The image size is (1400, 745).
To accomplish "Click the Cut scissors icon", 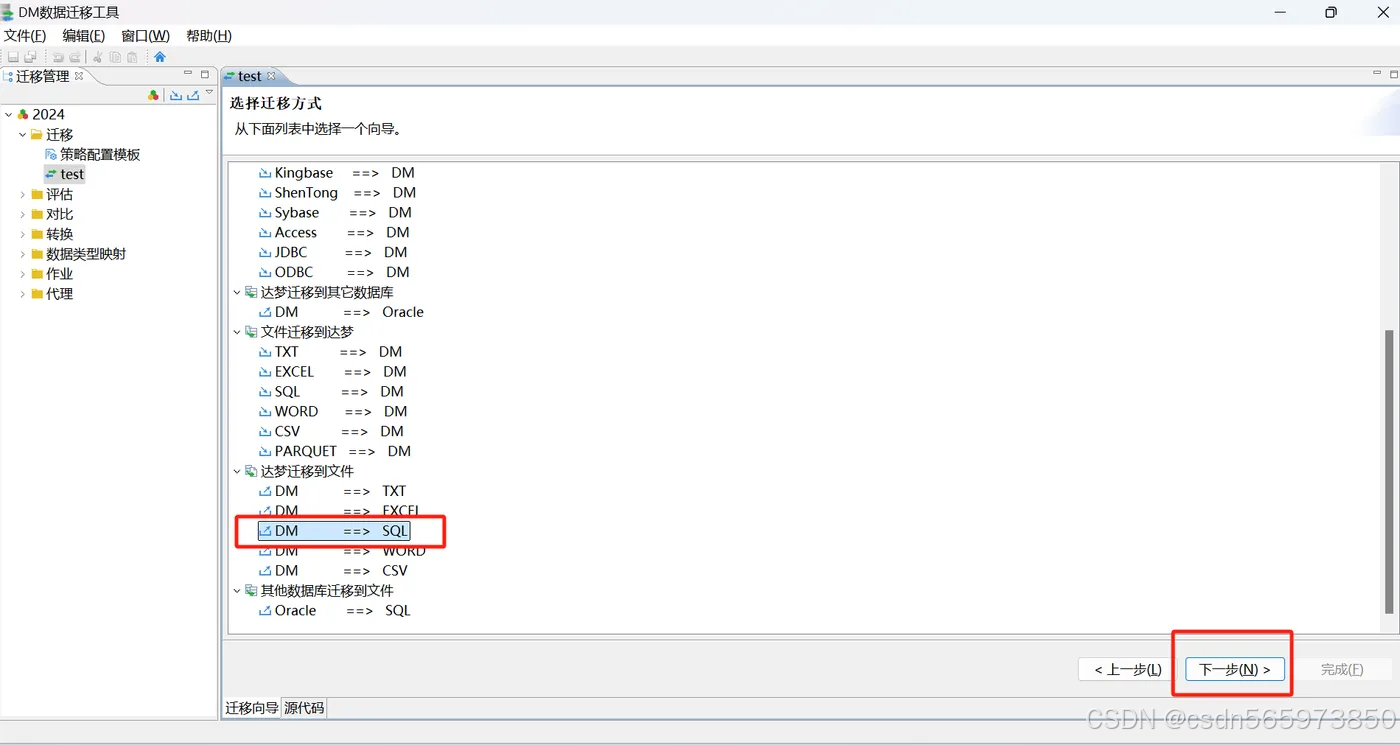I will (x=98, y=57).
